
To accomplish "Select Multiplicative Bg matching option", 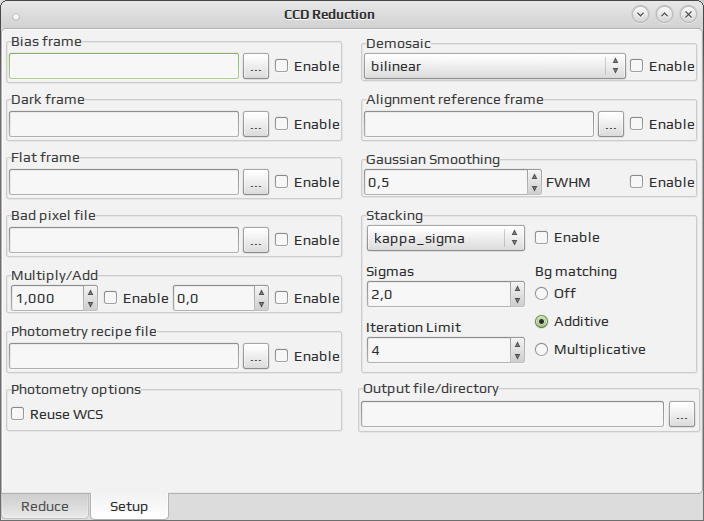I will click(541, 349).
